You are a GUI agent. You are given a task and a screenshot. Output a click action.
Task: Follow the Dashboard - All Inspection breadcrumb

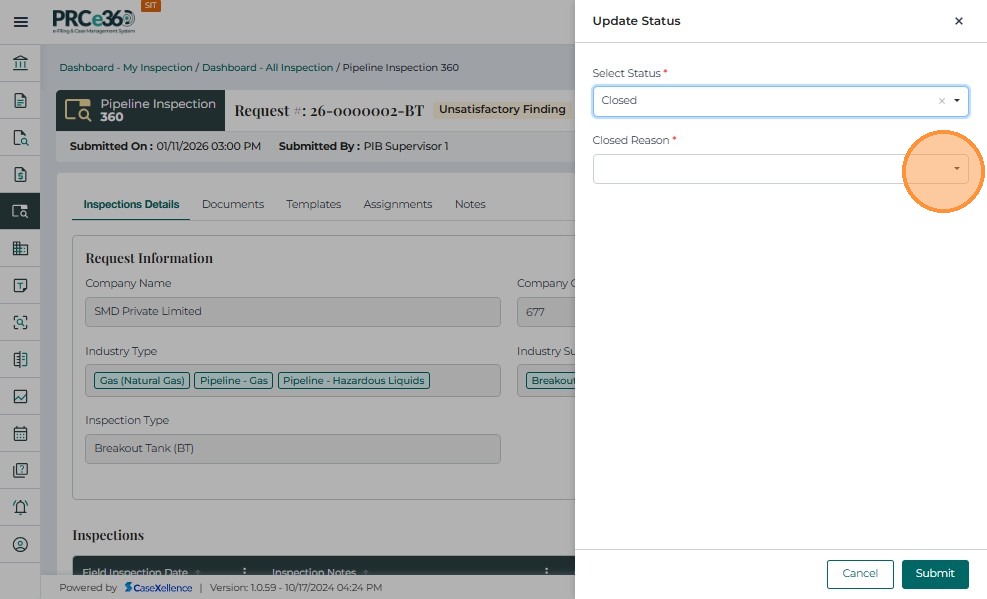coord(267,68)
